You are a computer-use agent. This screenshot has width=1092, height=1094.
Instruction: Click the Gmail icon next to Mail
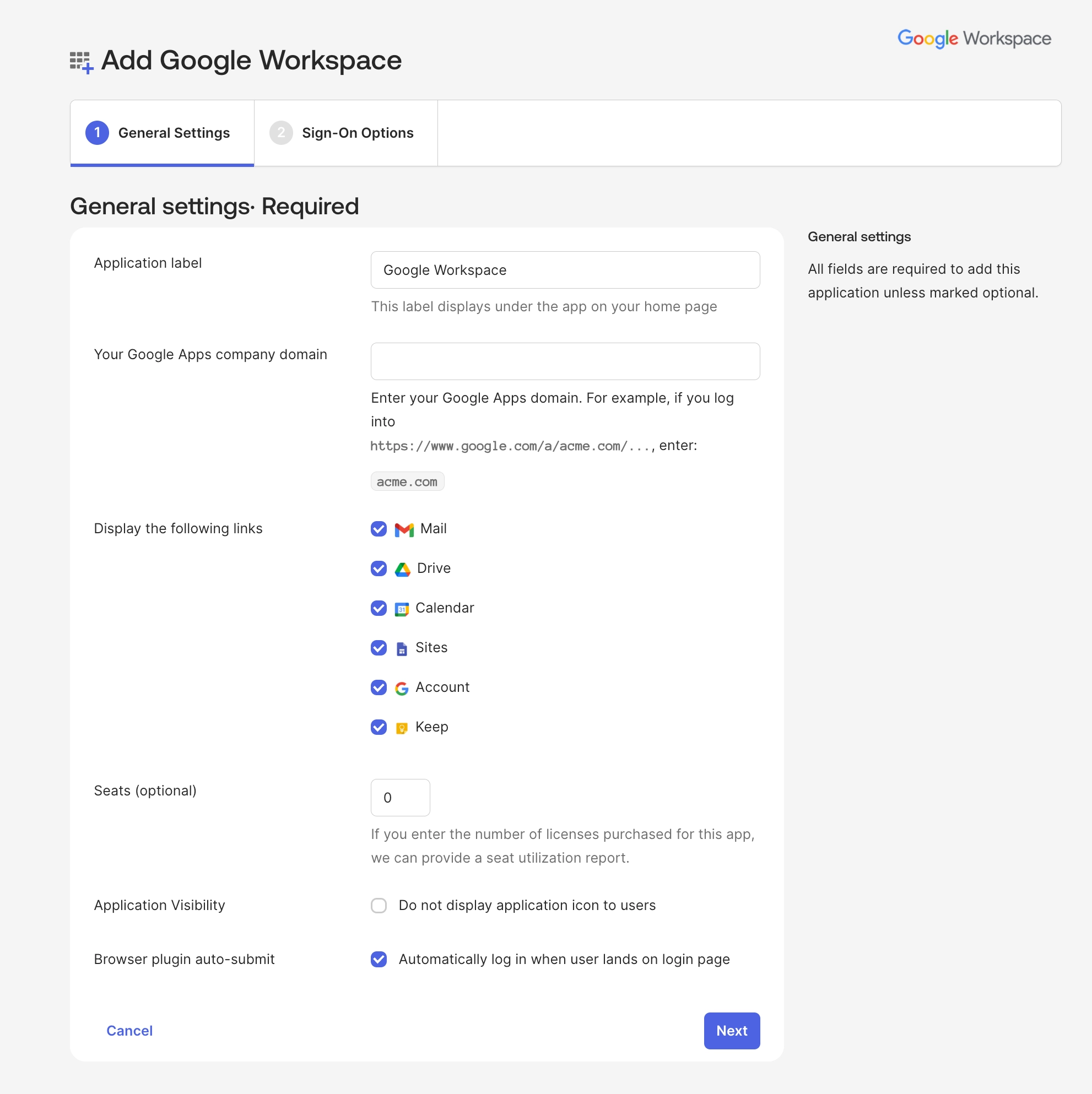click(404, 529)
